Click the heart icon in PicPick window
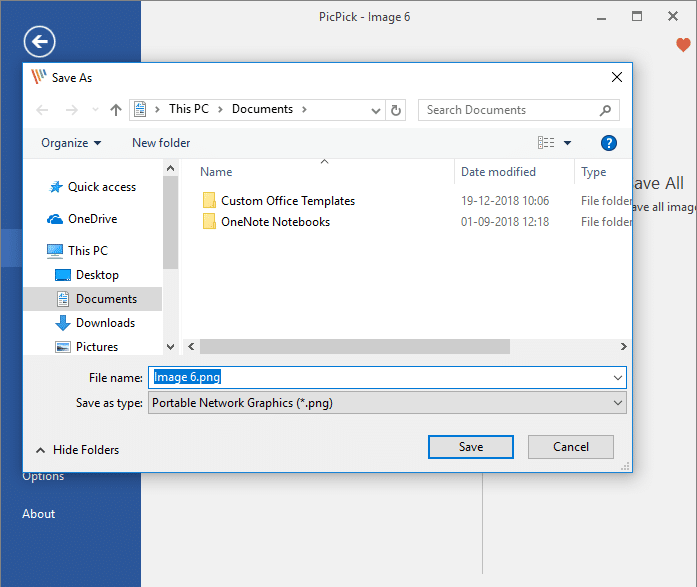This screenshot has width=697, height=587. click(683, 45)
